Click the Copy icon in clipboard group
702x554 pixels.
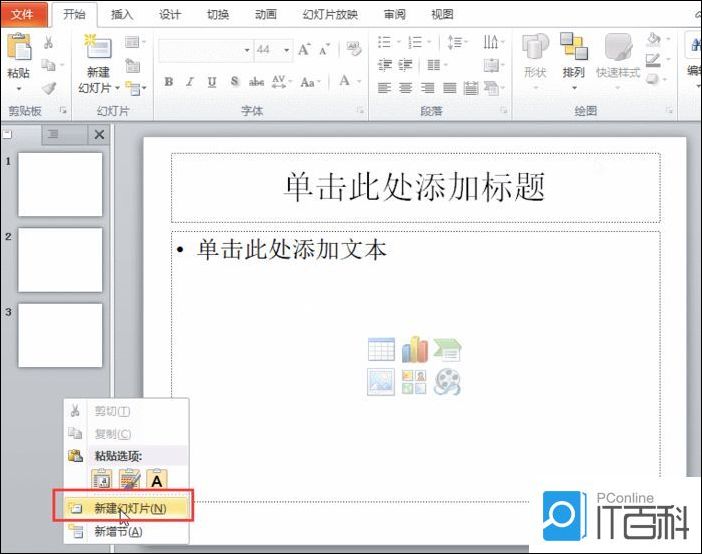pos(48,65)
